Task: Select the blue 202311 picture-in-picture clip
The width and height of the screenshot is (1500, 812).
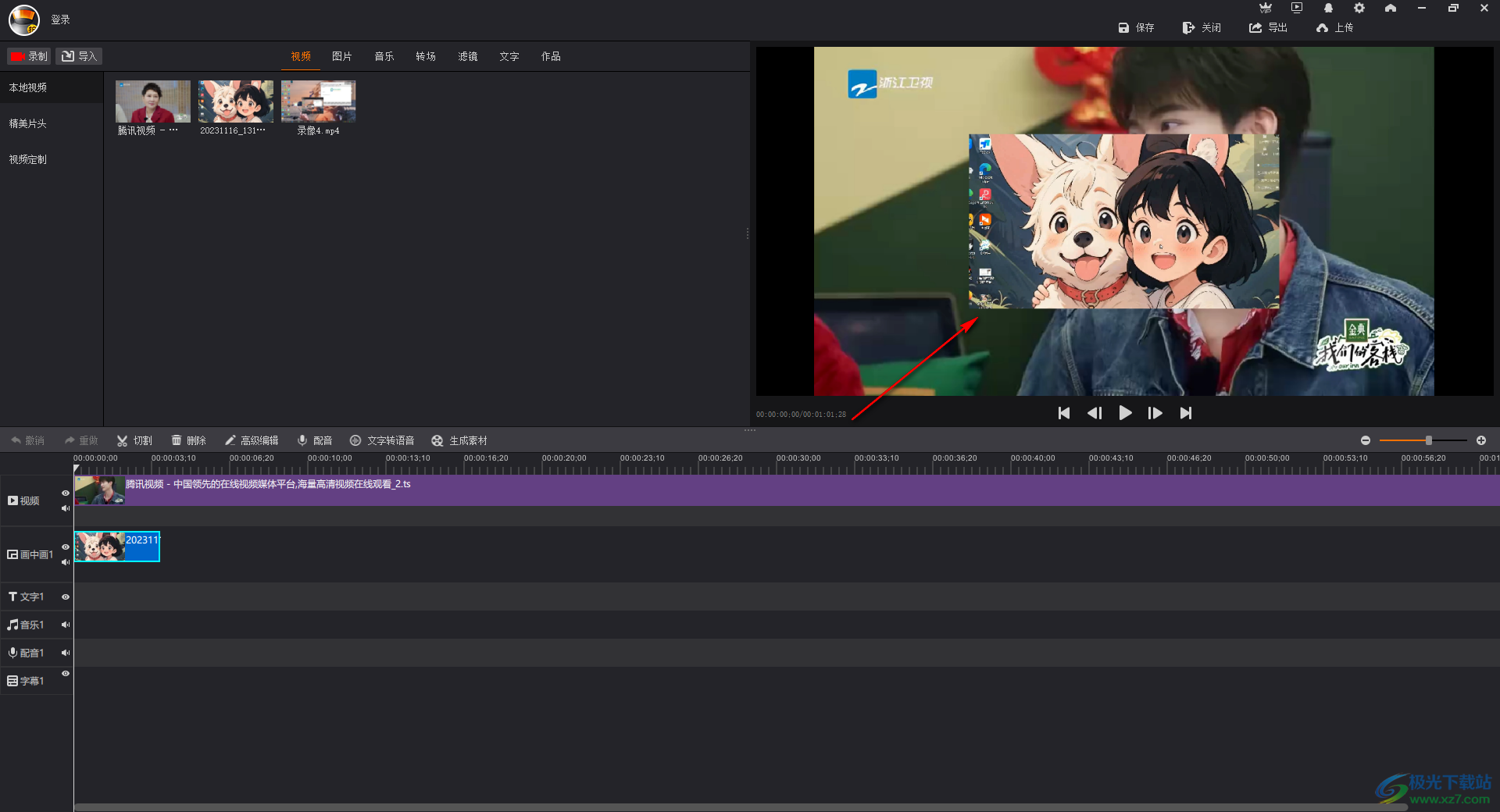Action: [117, 547]
